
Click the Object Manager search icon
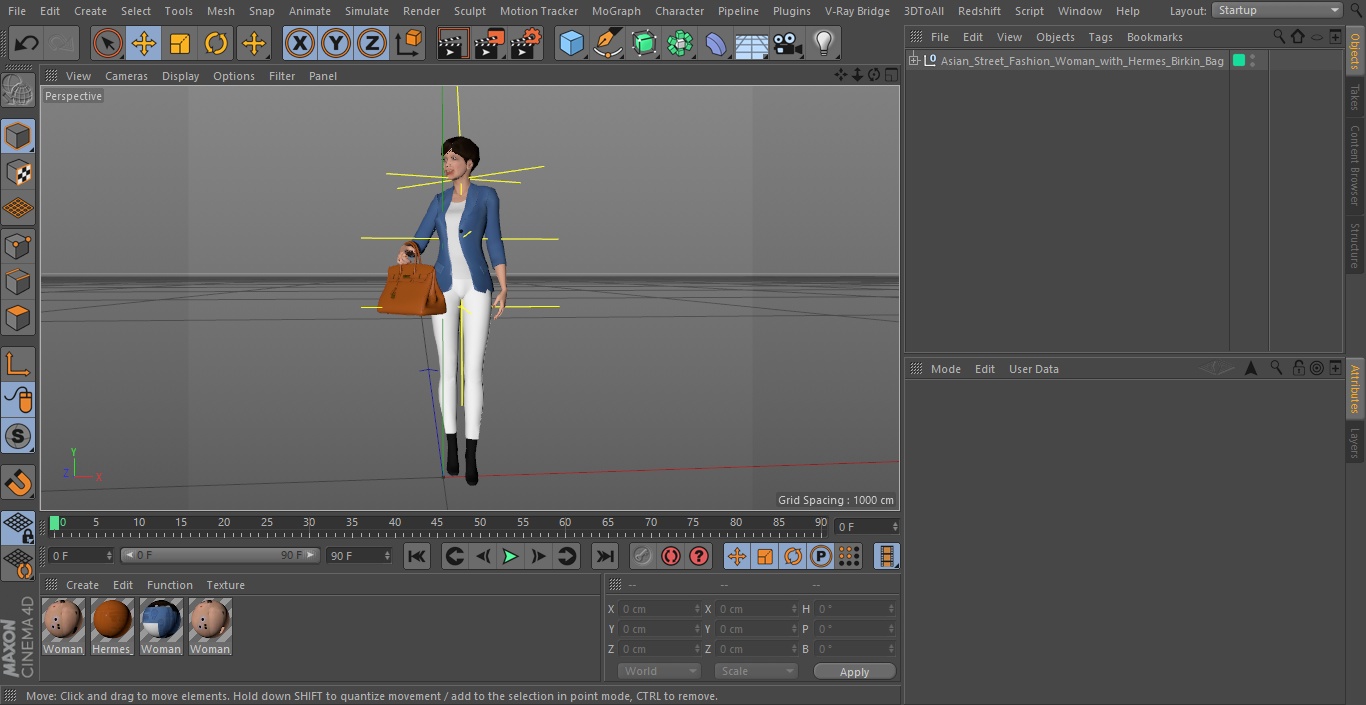pos(1279,36)
